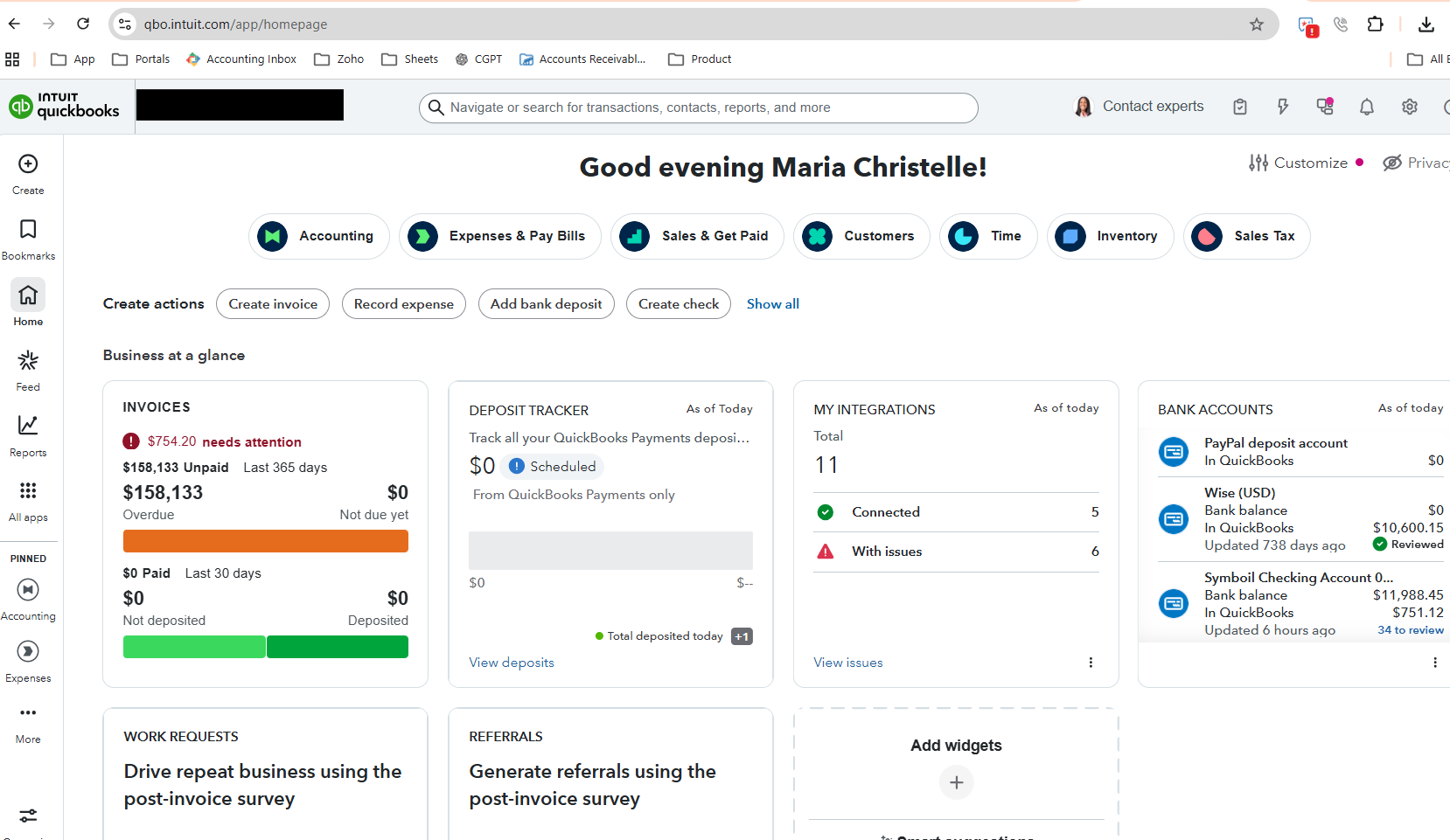Image resolution: width=1450 pixels, height=840 pixels.
Task: Open Reports from the sidebar
Action: coord(28,435)
